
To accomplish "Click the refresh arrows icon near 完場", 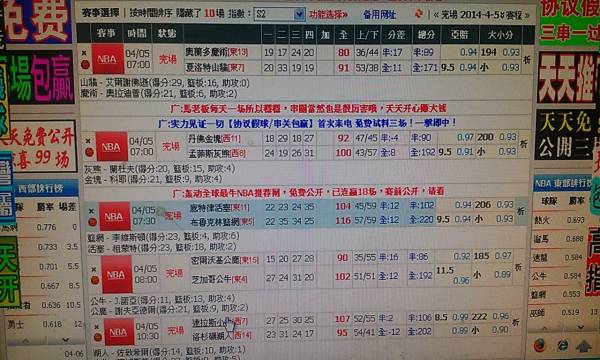I will (x=419, y=14).
